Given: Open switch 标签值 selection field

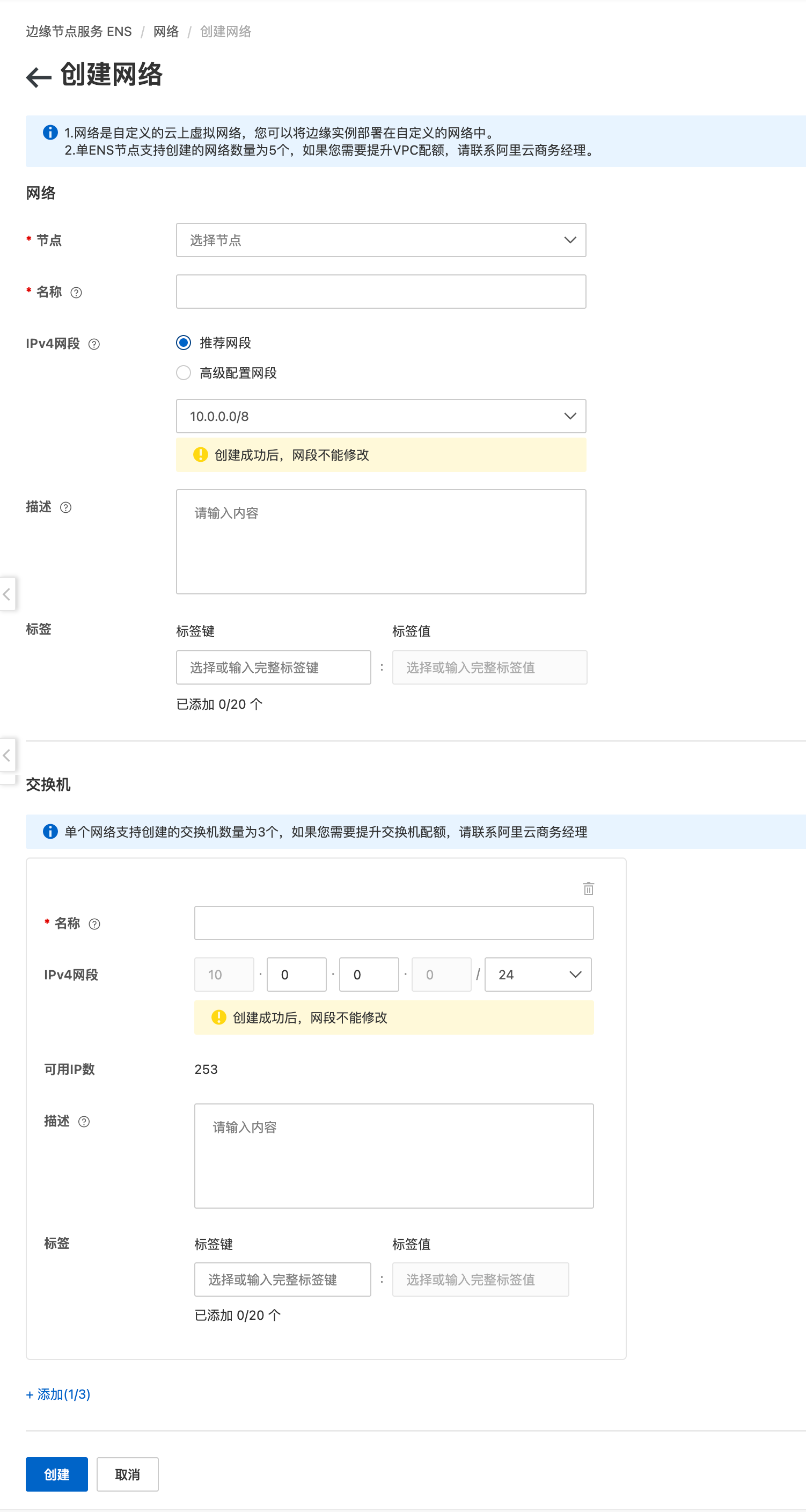Looking at the screenshot, I should (480, 1280).
